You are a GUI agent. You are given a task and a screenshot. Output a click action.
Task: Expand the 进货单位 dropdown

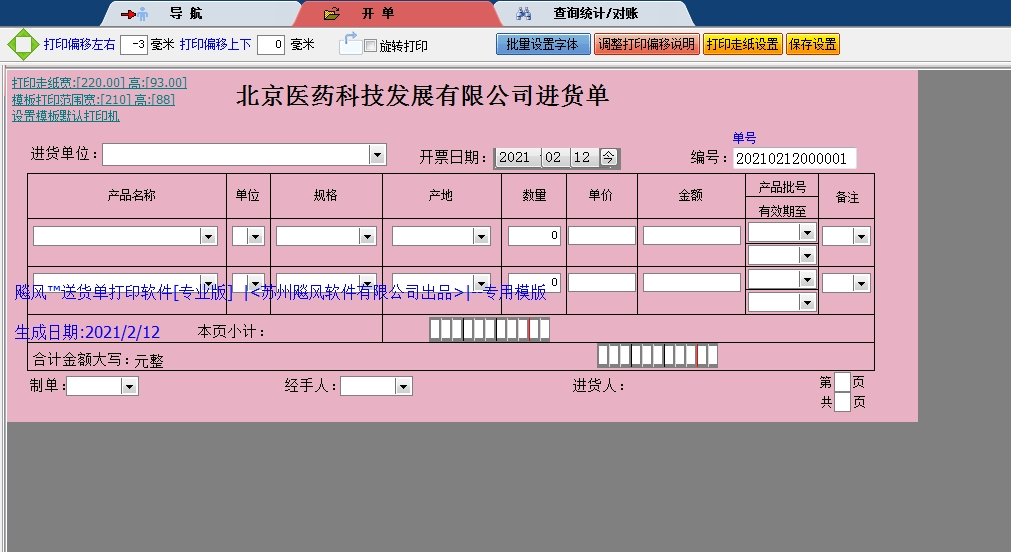tap(377, 155)
